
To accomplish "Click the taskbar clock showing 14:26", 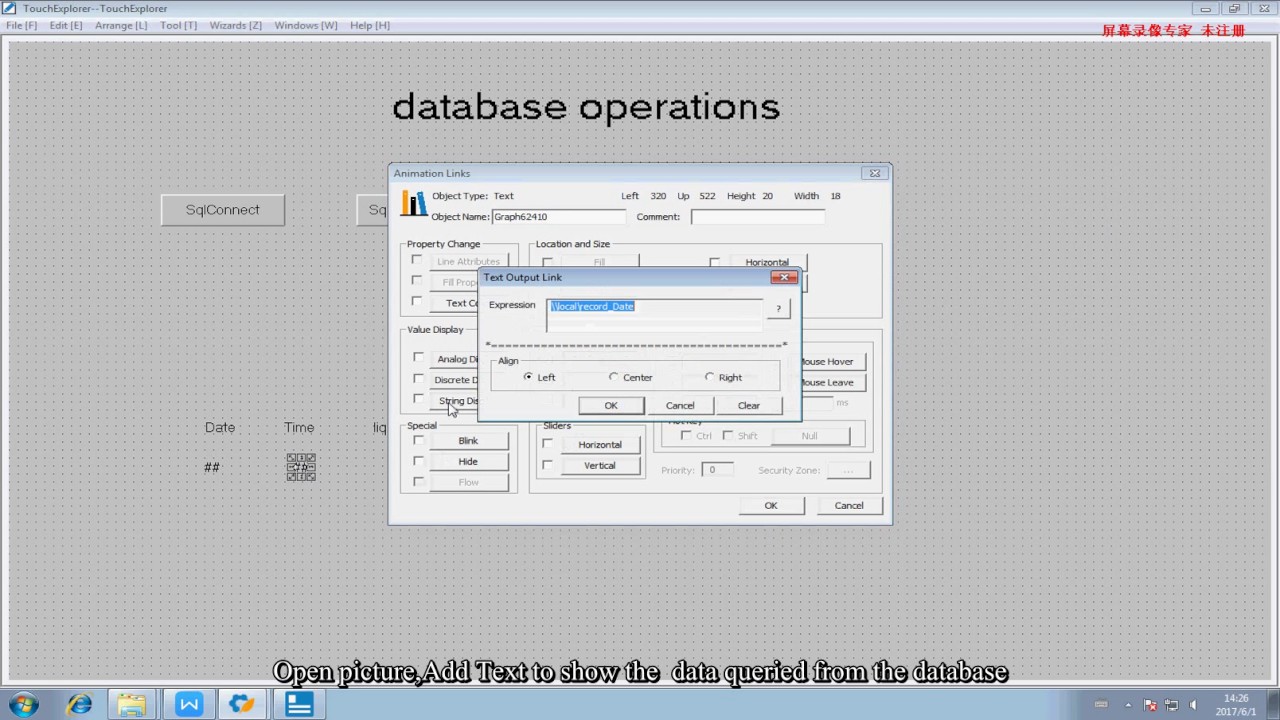I will tap(1236, 705).
